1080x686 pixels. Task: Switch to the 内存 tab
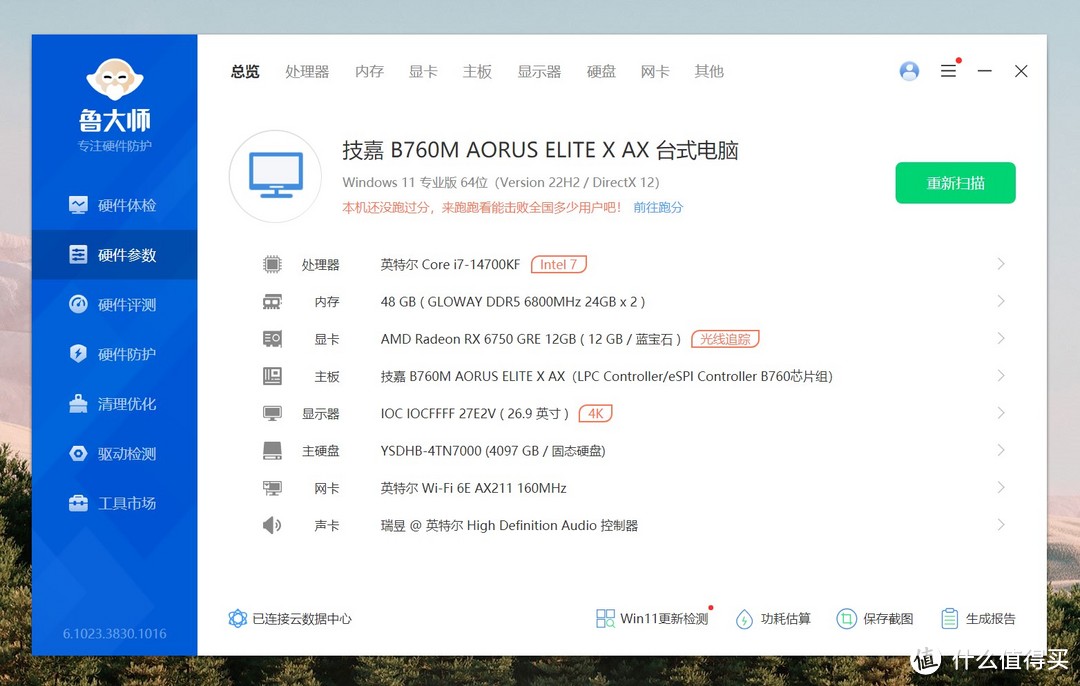tap(369, 71)
